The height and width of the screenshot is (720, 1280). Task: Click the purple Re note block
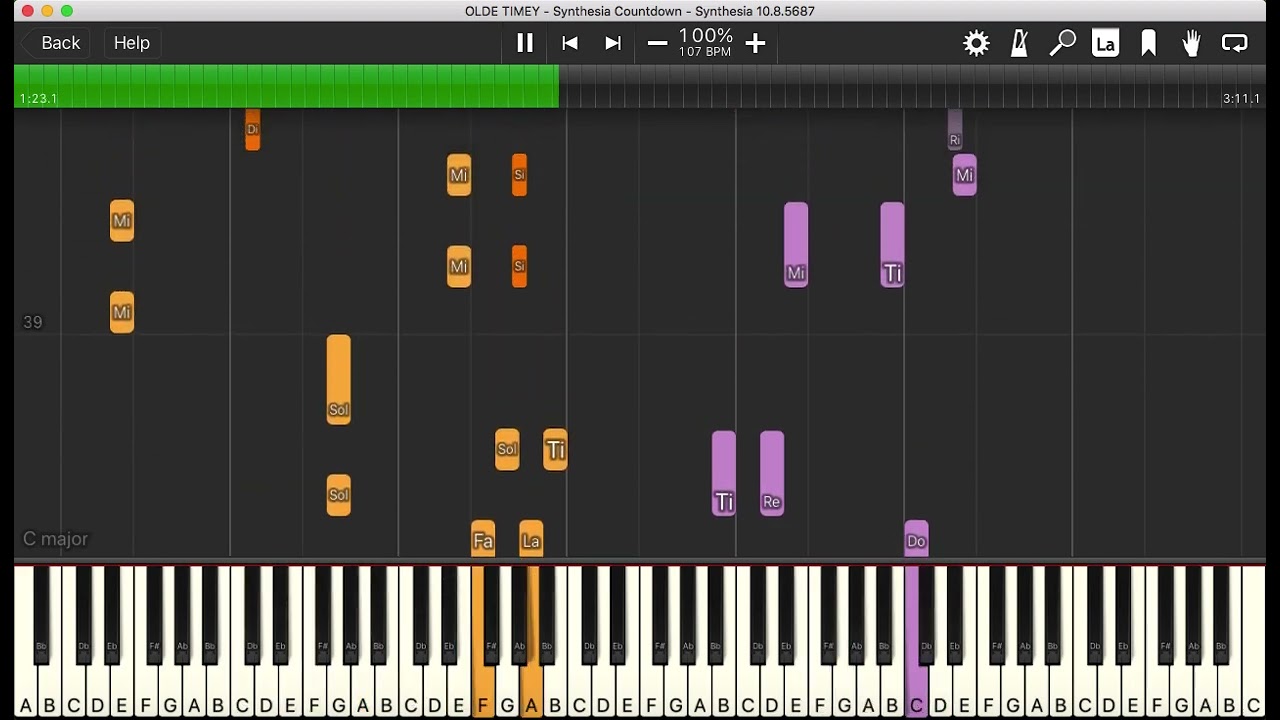click(x=772, y=473)
